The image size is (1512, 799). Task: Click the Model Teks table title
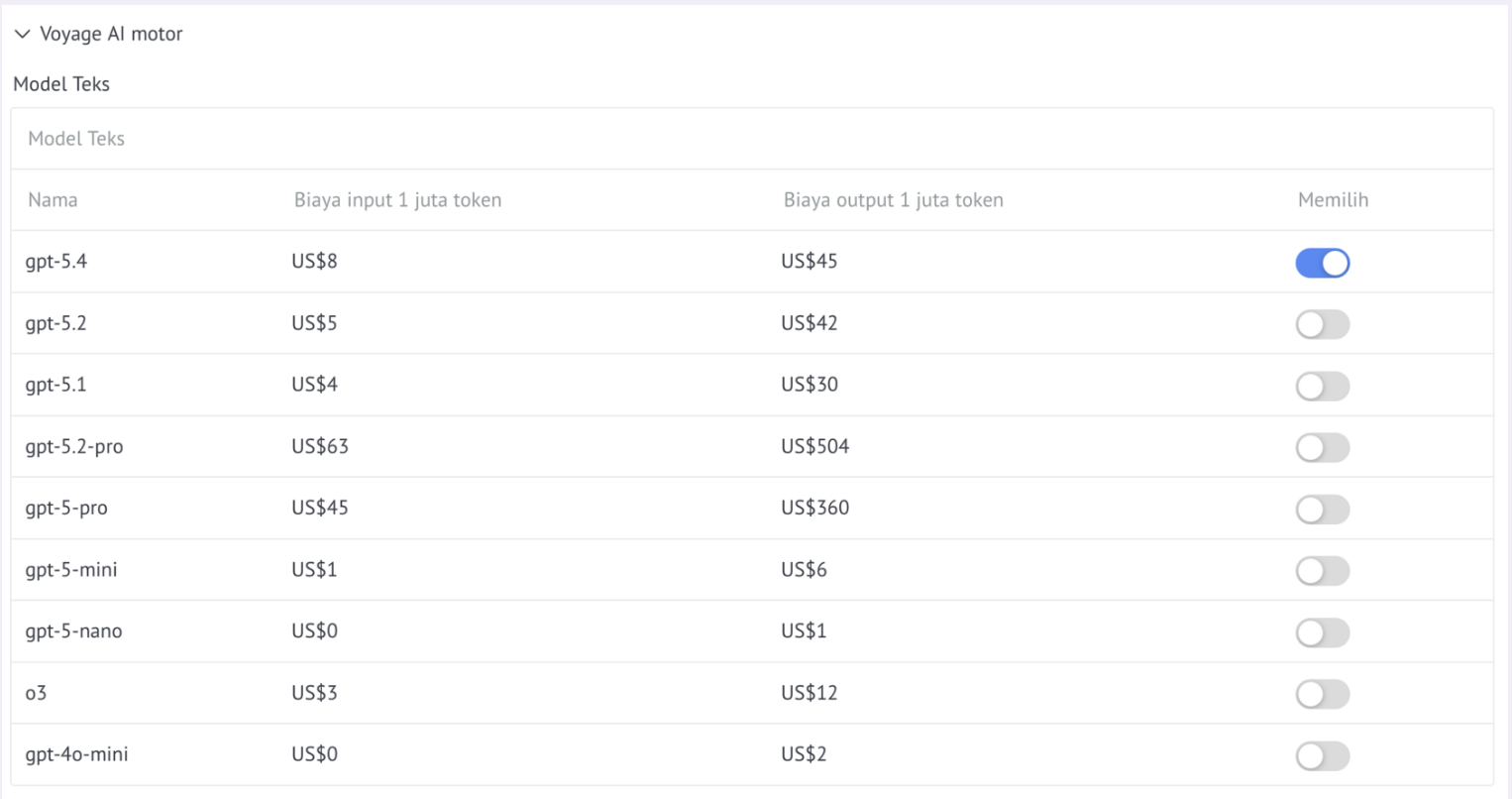coord(76,139)
